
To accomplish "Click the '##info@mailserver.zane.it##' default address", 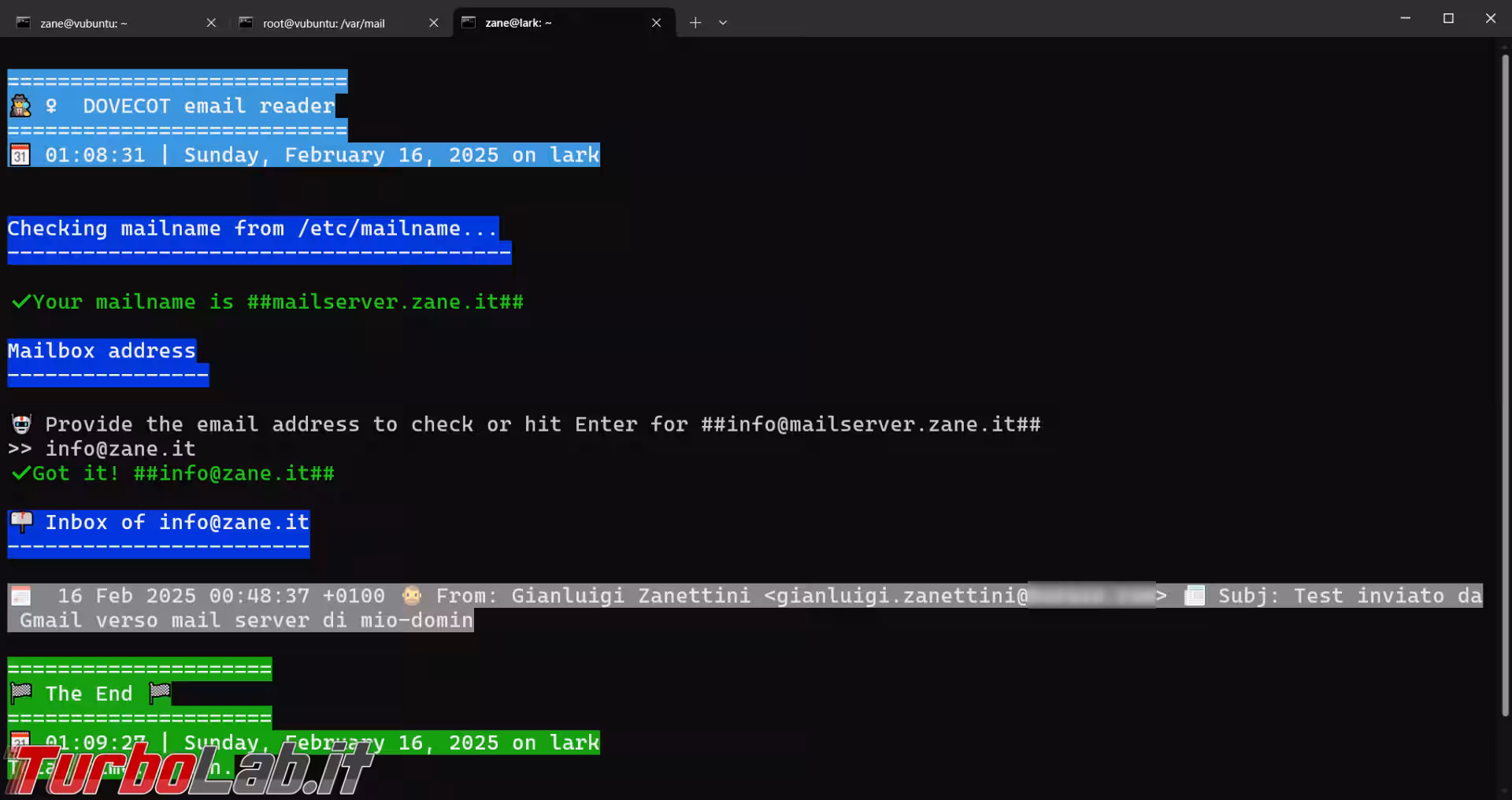I will click(871, 424).
